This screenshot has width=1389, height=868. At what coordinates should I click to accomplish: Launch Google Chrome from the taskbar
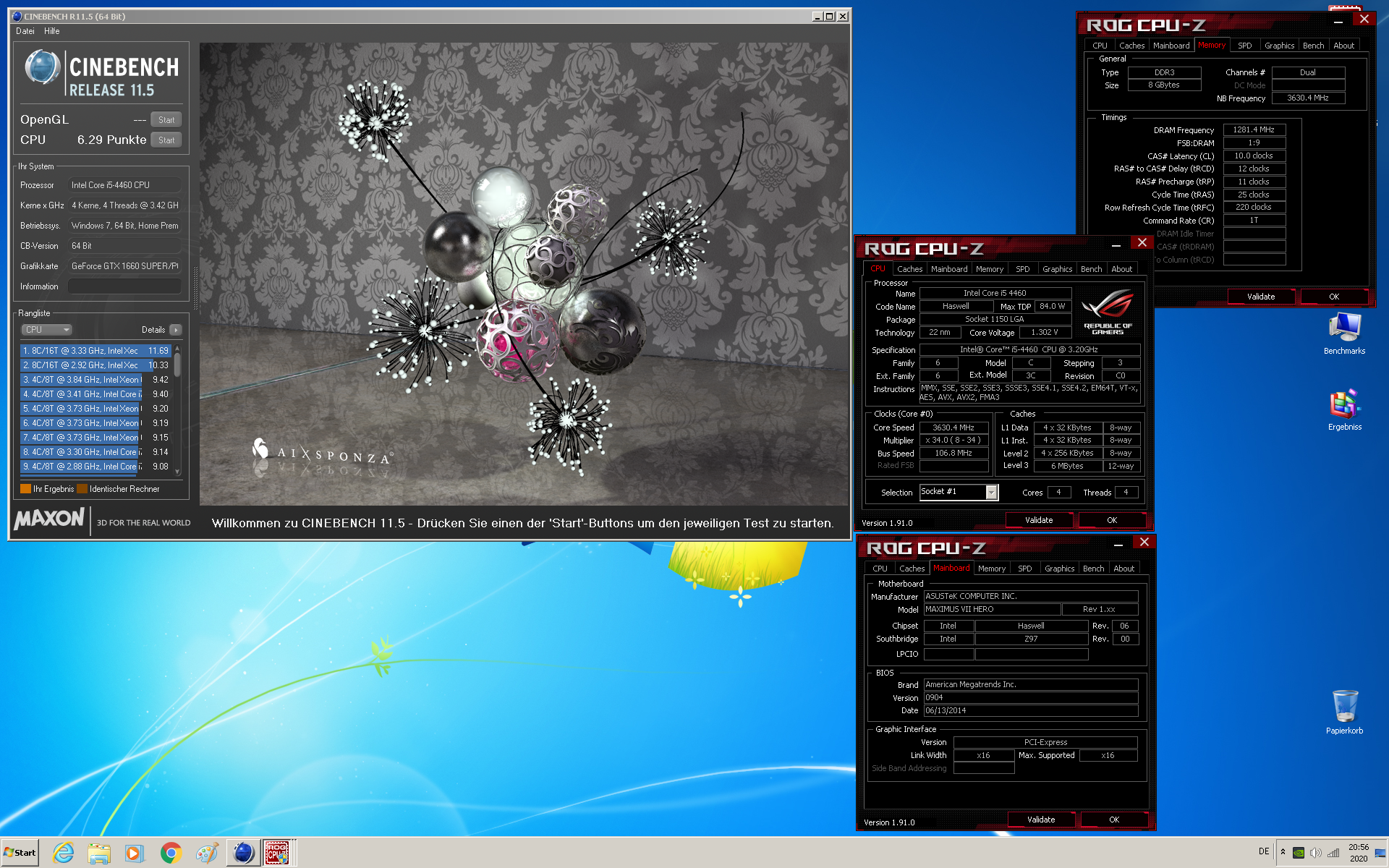coord(171,854)
